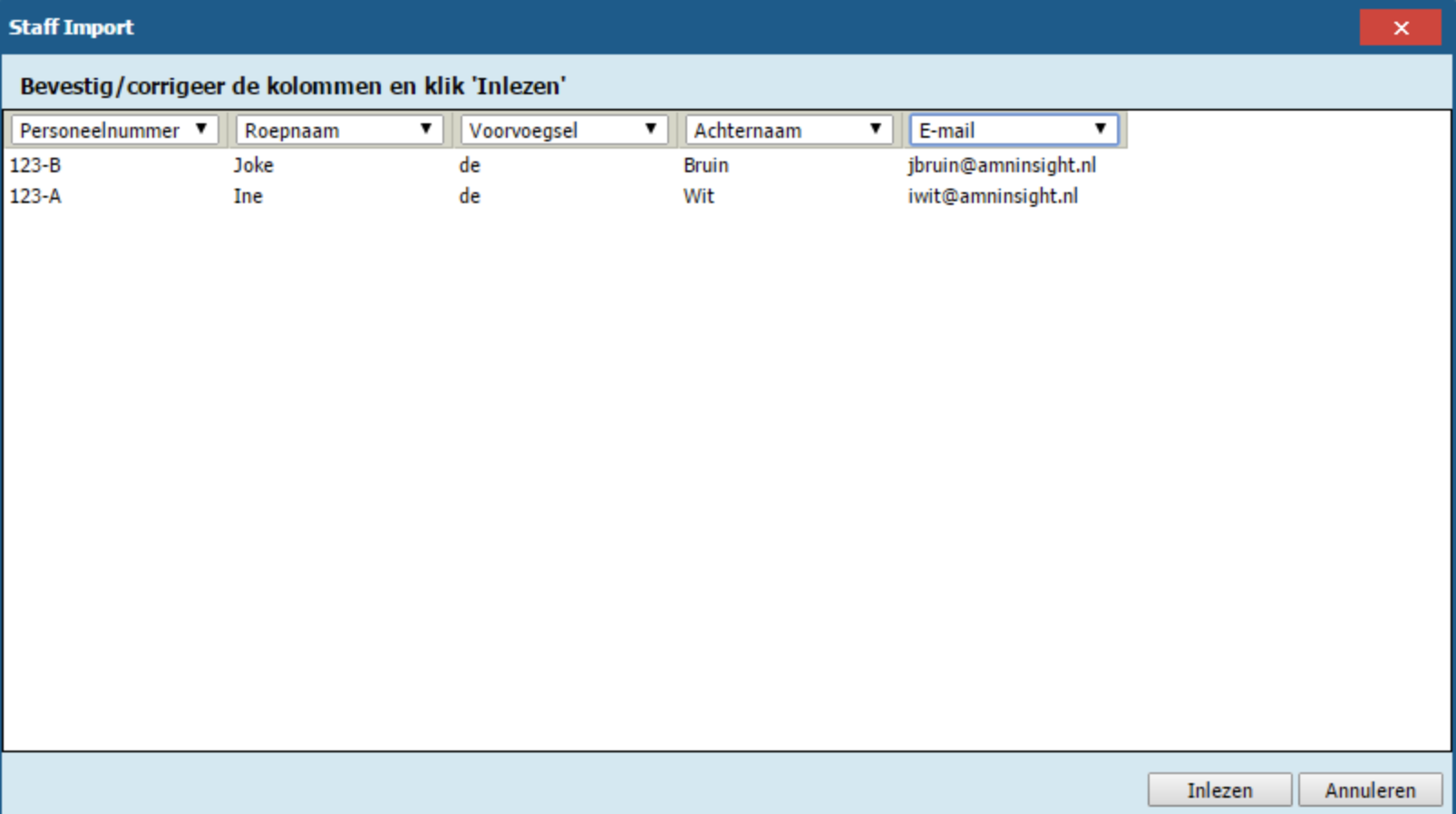Click the Inlezen button
The width and height of the screenshot is (1456, 814).
[1219, 790]
